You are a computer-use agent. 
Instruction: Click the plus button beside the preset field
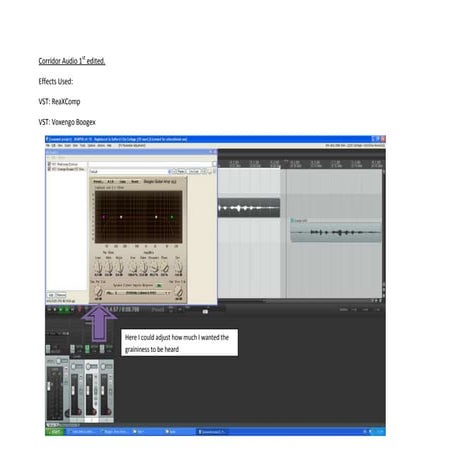(x=174, y=171)
